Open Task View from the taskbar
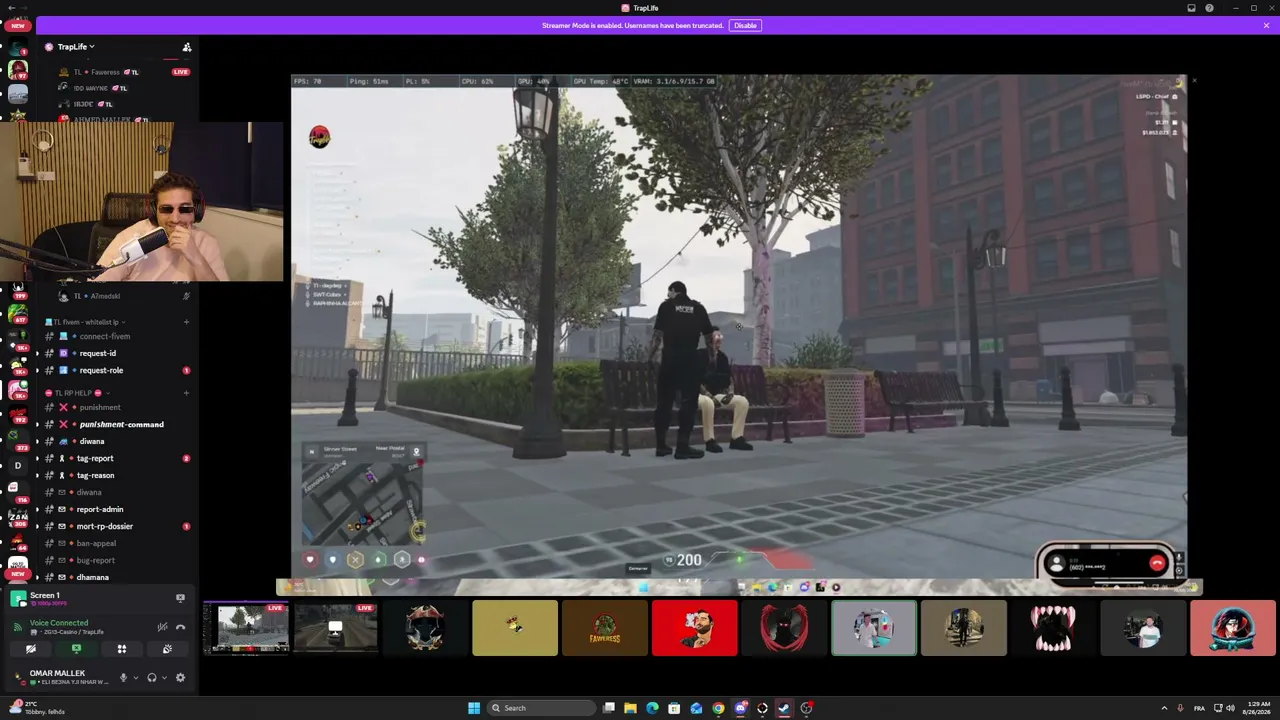 tap(608, 708)
